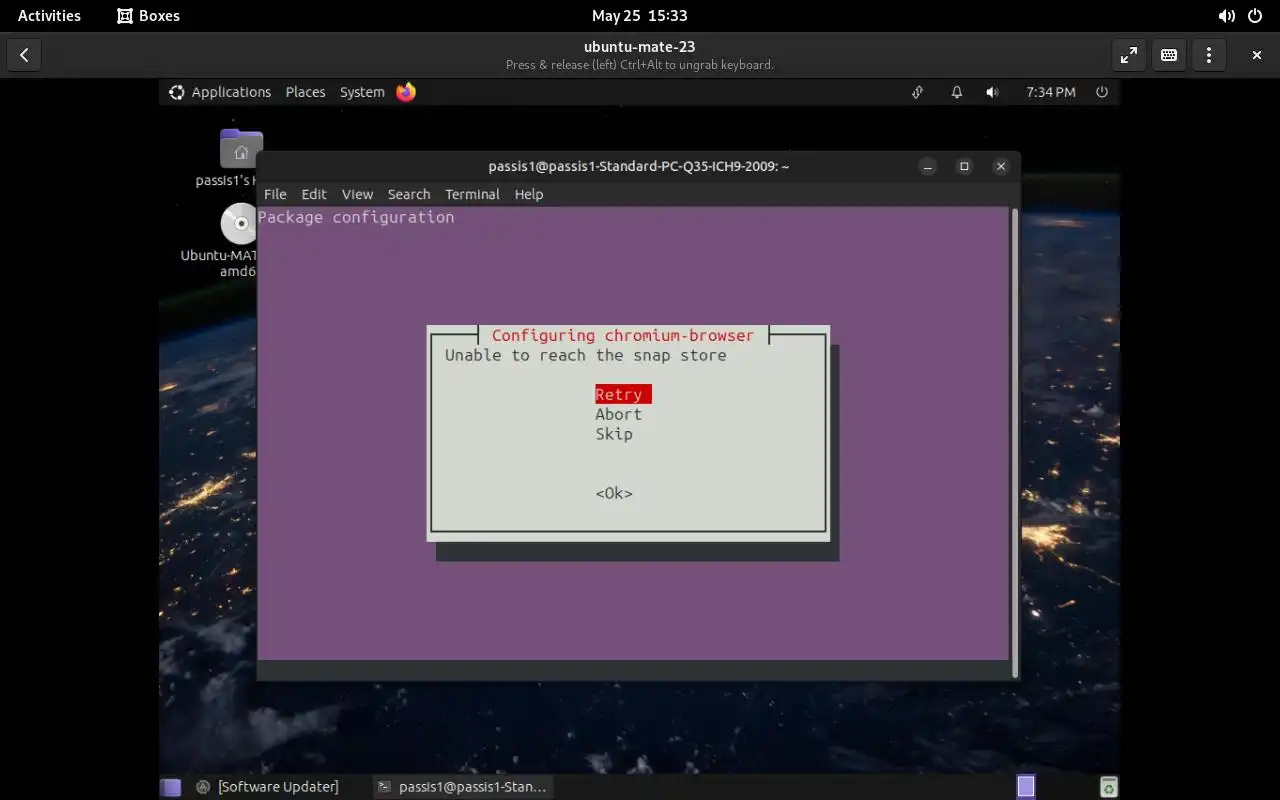Toggle Boxes fullscreen mode
This screenshot has width=1280, height=800.
pos(1128,55)
